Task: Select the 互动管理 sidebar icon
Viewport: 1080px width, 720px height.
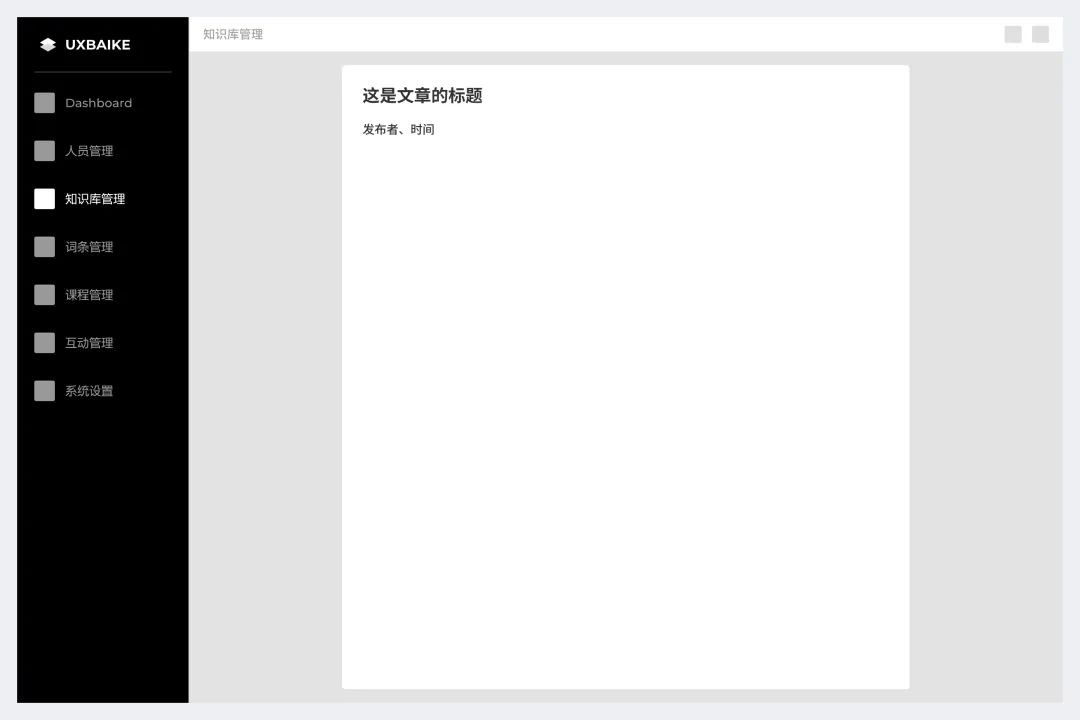Action: (44, 342)
